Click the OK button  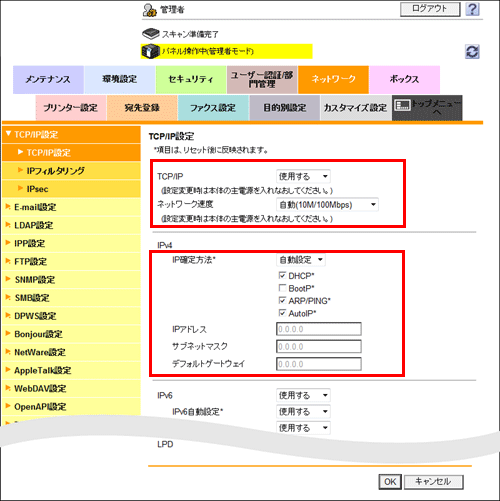pos(390,482)
